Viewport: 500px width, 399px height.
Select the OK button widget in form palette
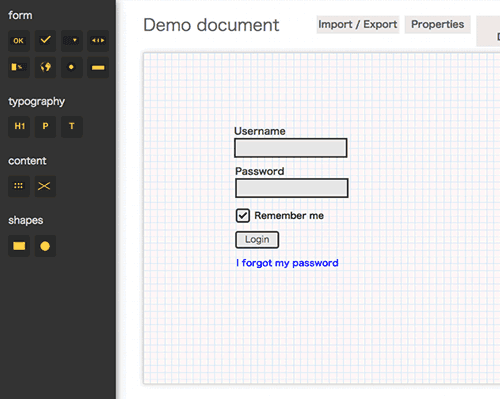pyautogui.click(x=19, y=41)
